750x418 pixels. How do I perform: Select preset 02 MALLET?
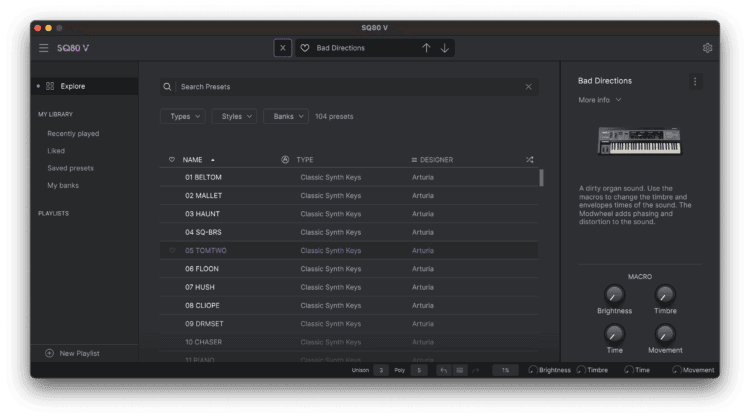[x=349, y=196]
